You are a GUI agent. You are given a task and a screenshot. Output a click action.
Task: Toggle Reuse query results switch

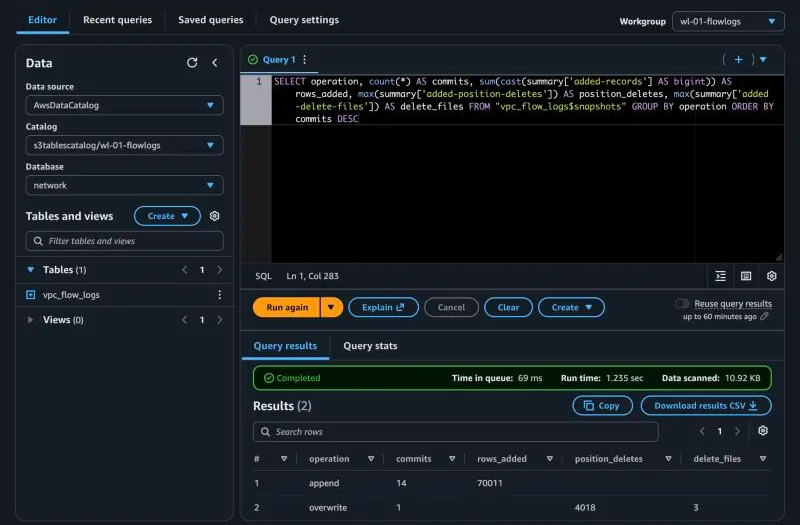coord(682,304)
